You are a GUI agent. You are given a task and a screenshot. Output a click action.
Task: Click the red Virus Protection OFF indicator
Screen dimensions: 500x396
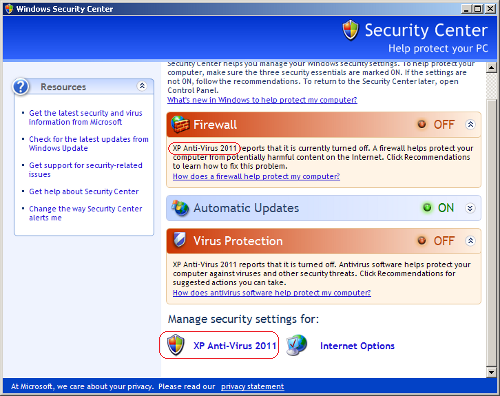tap(422, 240)
